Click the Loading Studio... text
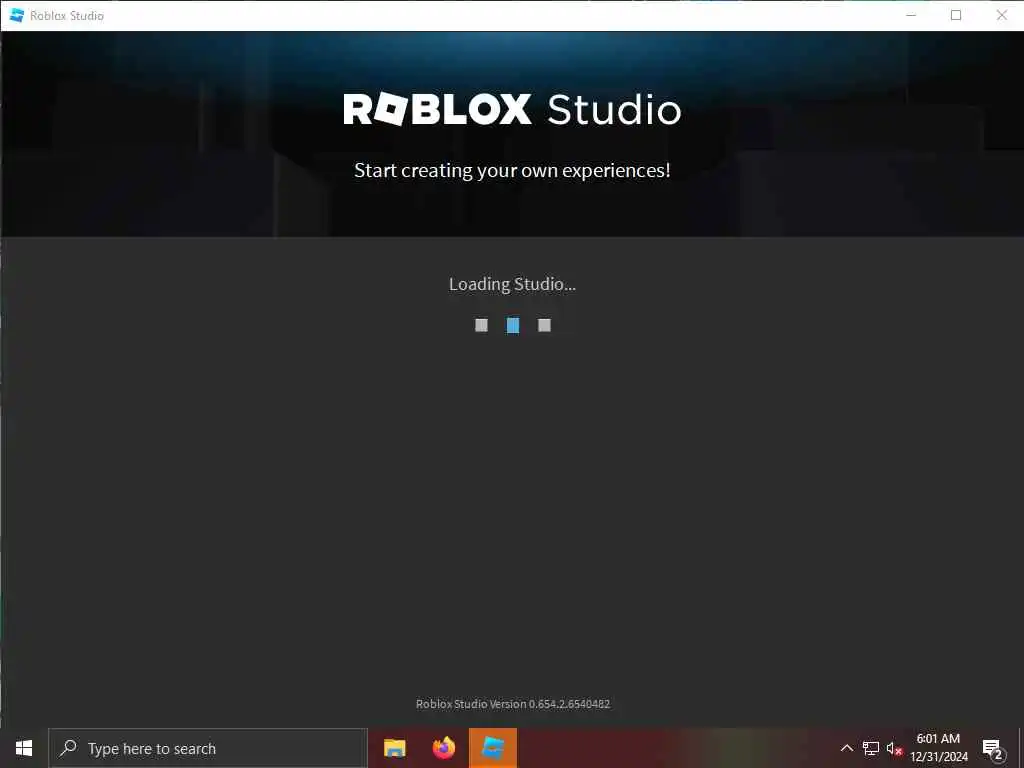The height and width of the screenshot is (768, 1024). (513, 284)
